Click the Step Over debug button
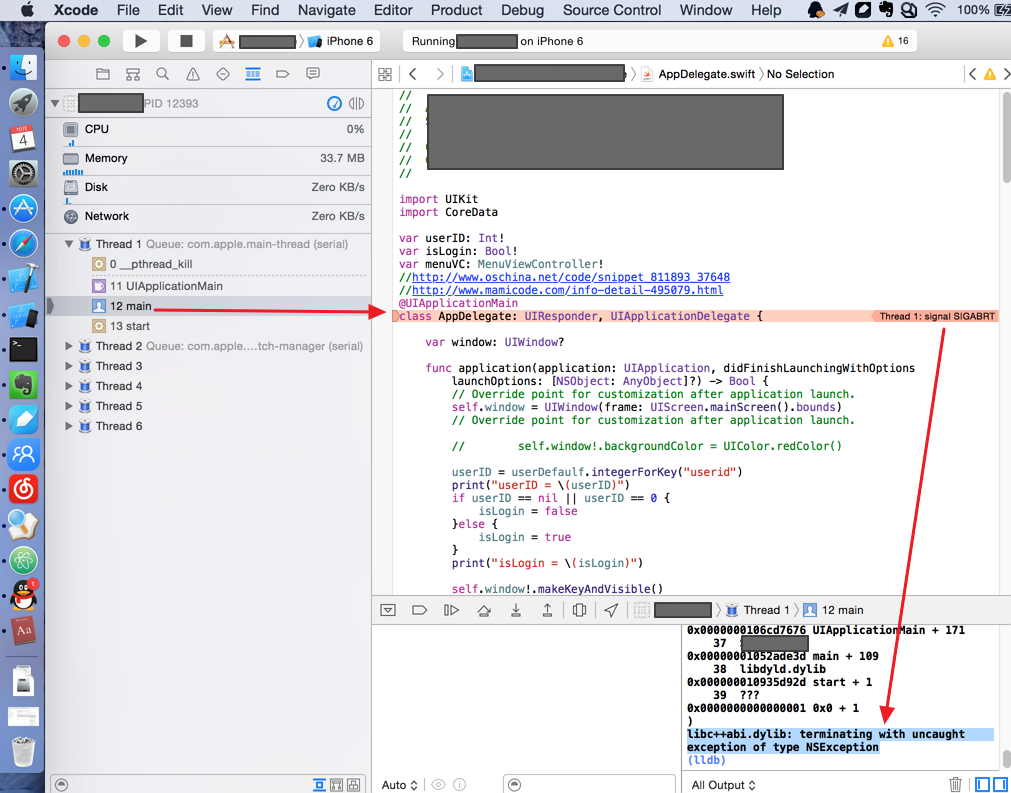Viewport: 1011px width, 793px height. 484,610
